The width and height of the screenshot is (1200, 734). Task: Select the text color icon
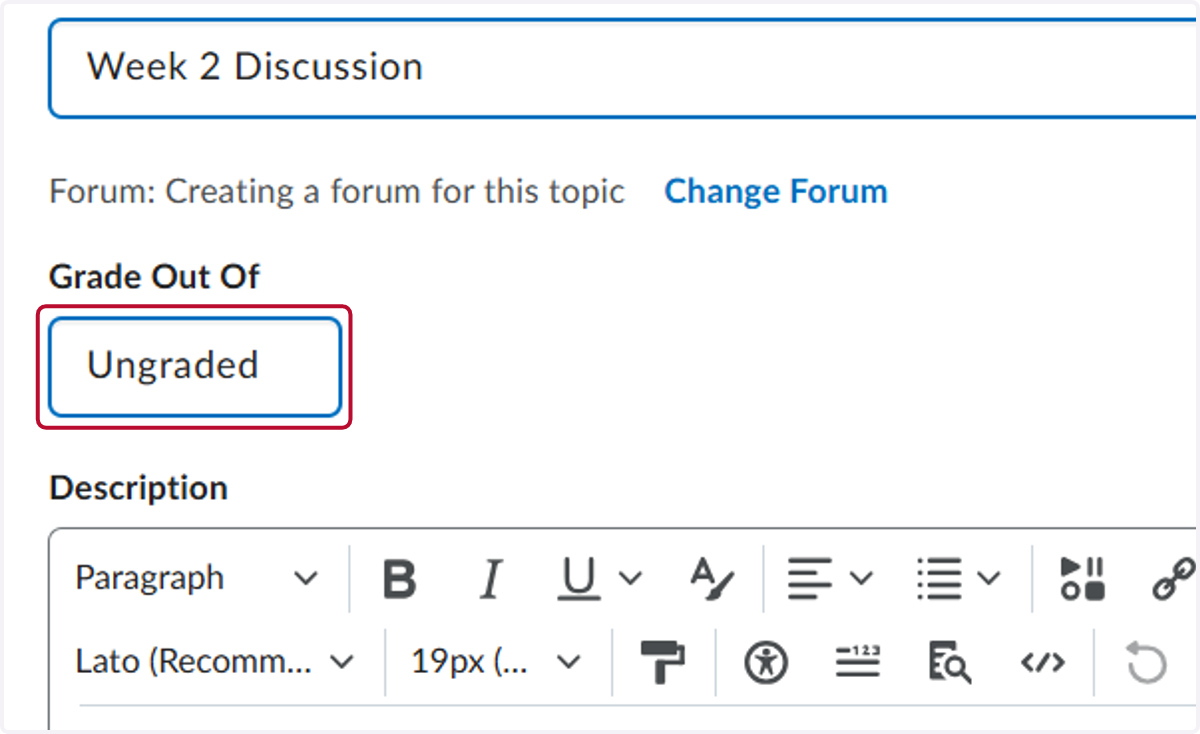pos(713,578)
